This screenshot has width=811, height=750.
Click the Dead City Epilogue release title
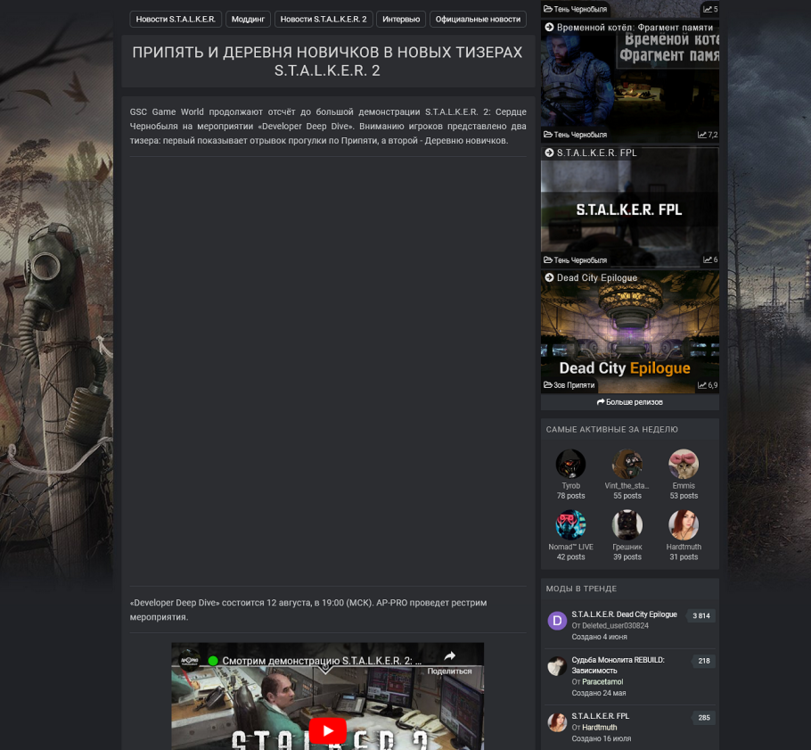click(597, 278)
